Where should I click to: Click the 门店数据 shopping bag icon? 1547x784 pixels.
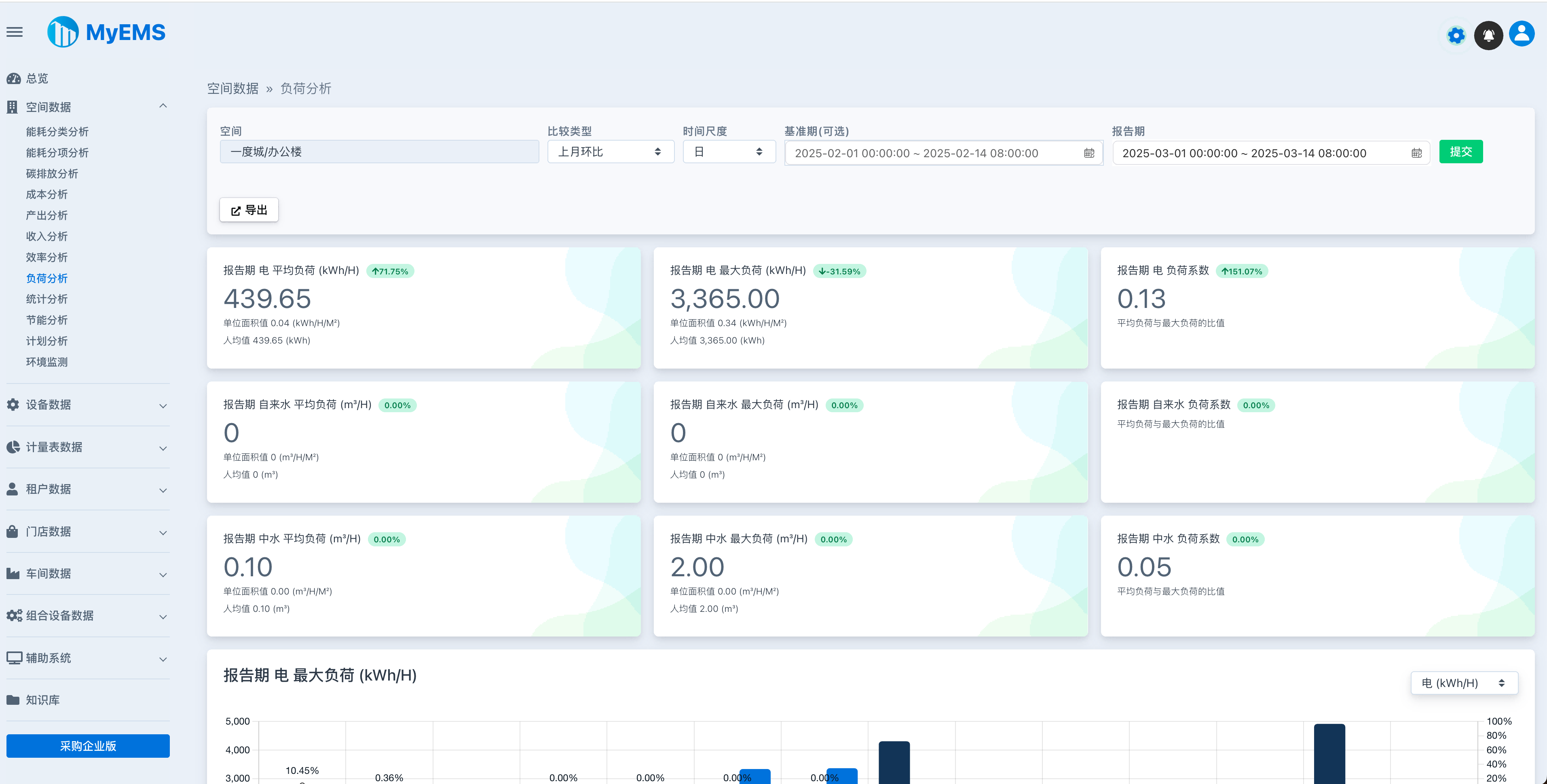pos(13,531)
